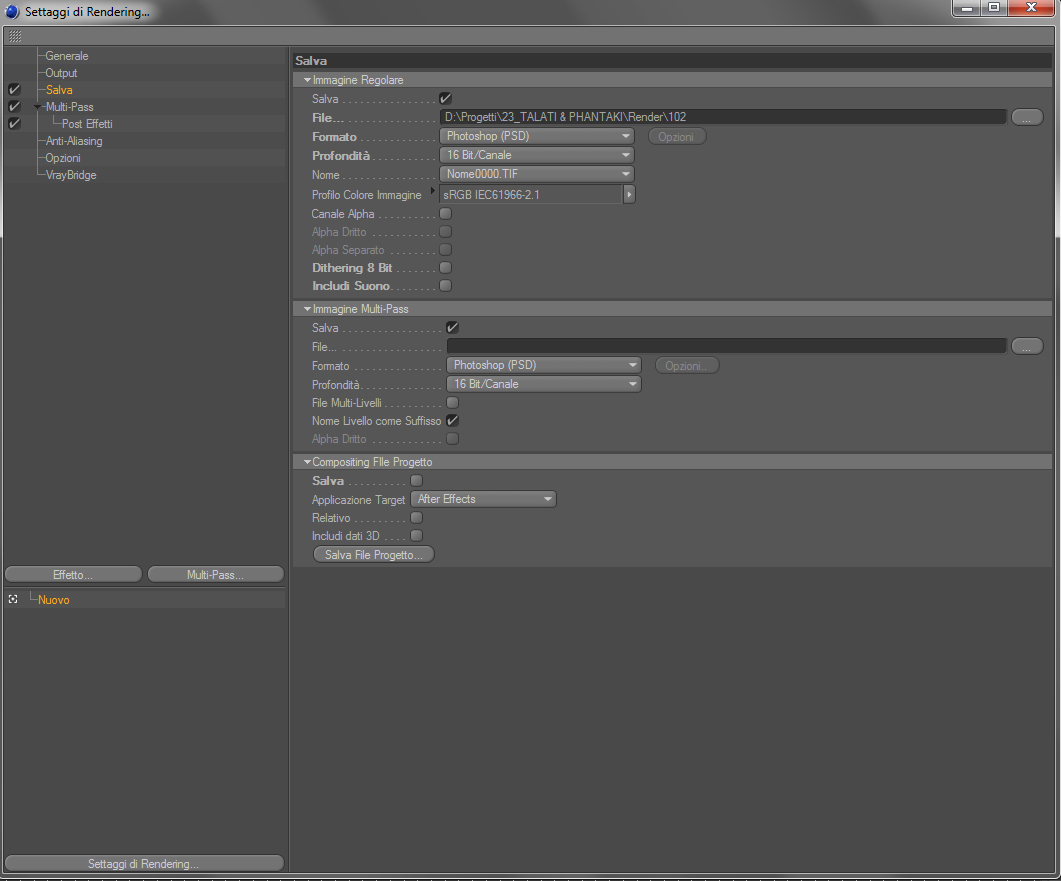Screen dimensions: 1061x881
Task: Click the Effetto... button
Action: click(x=73, y=574)
